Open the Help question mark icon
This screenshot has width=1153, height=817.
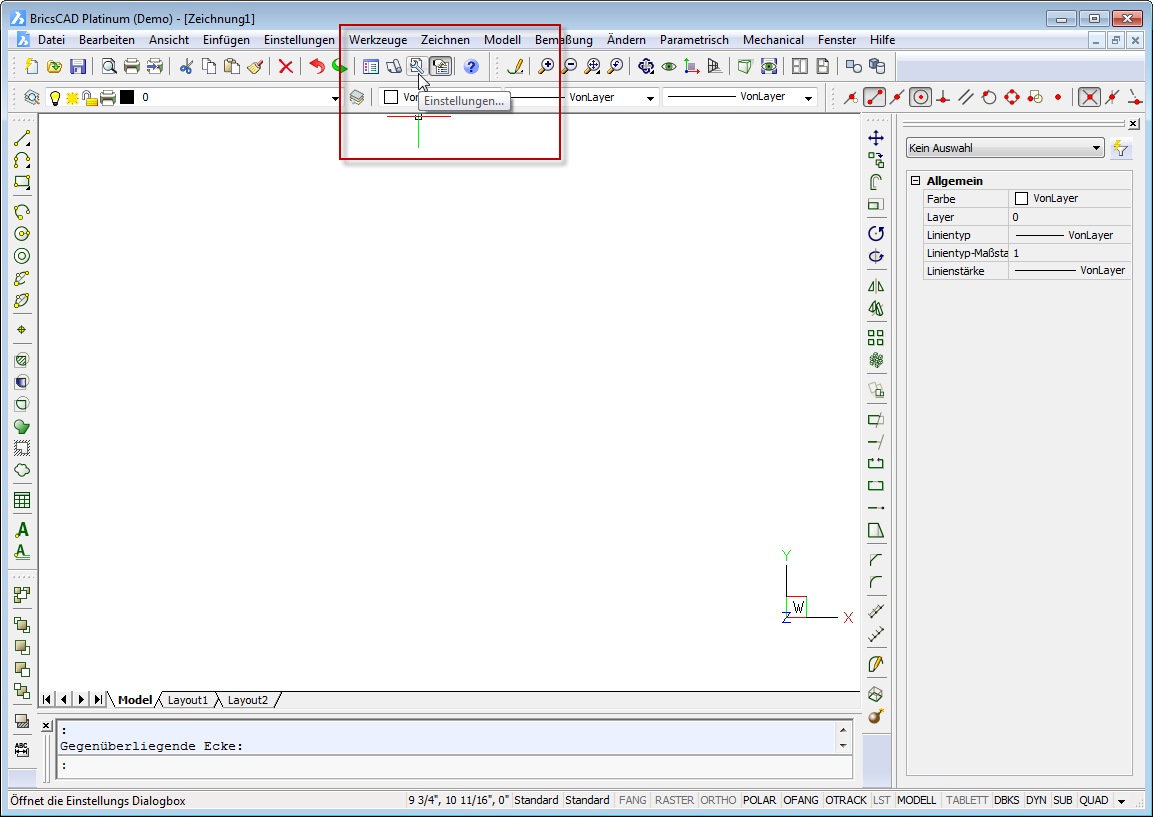(471, 67)
